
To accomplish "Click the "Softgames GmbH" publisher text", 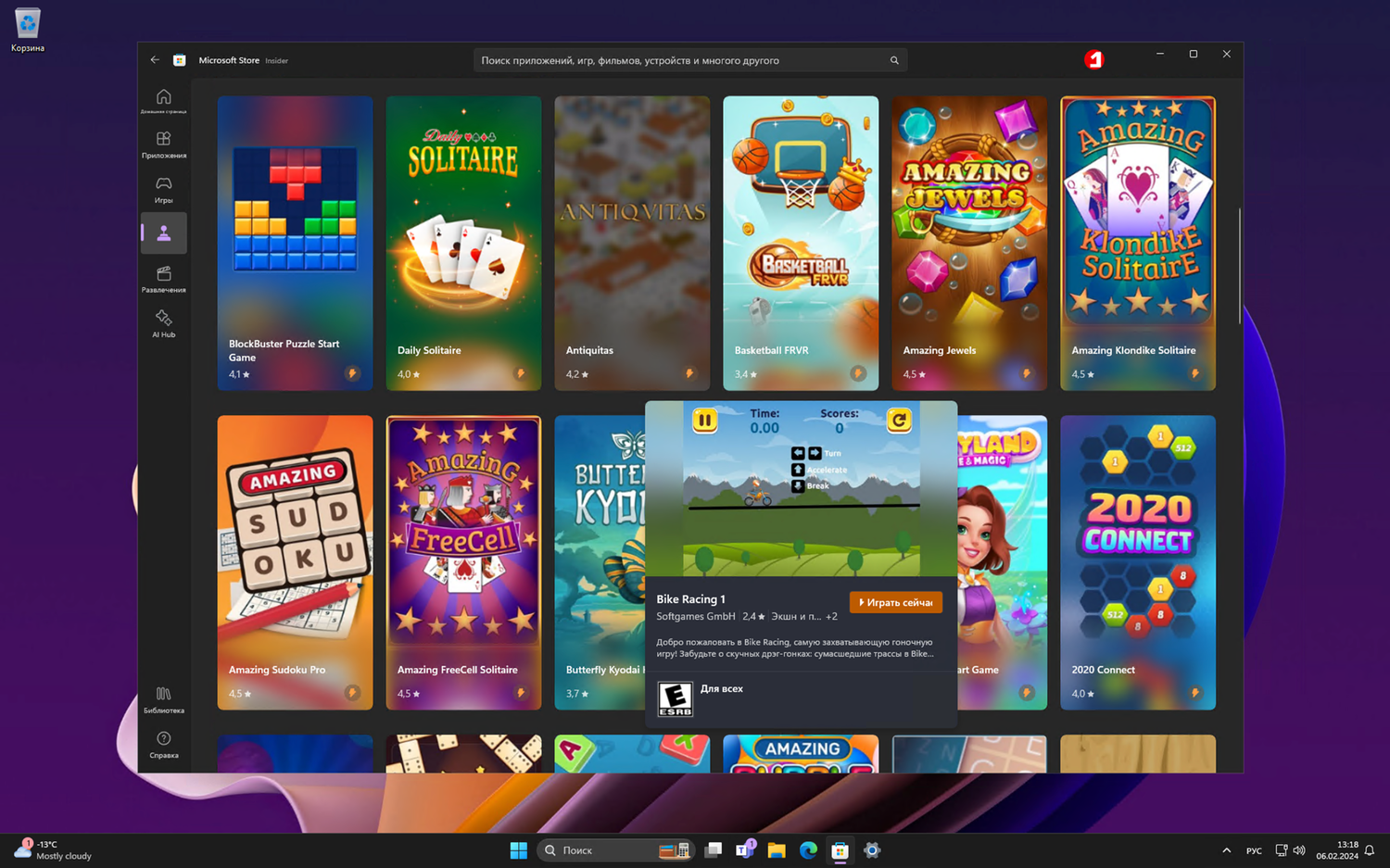I will [696, 616].
